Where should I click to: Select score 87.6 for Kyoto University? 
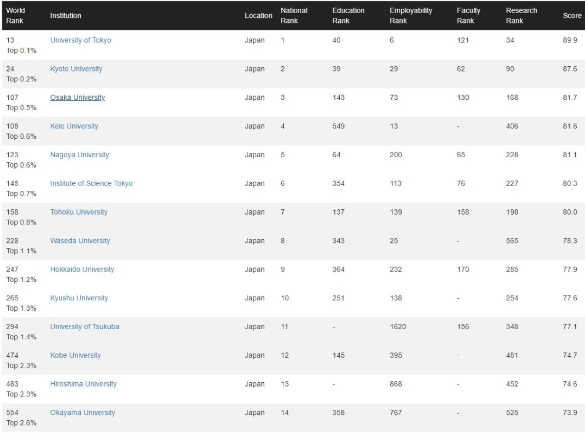[x=570, y=69]
